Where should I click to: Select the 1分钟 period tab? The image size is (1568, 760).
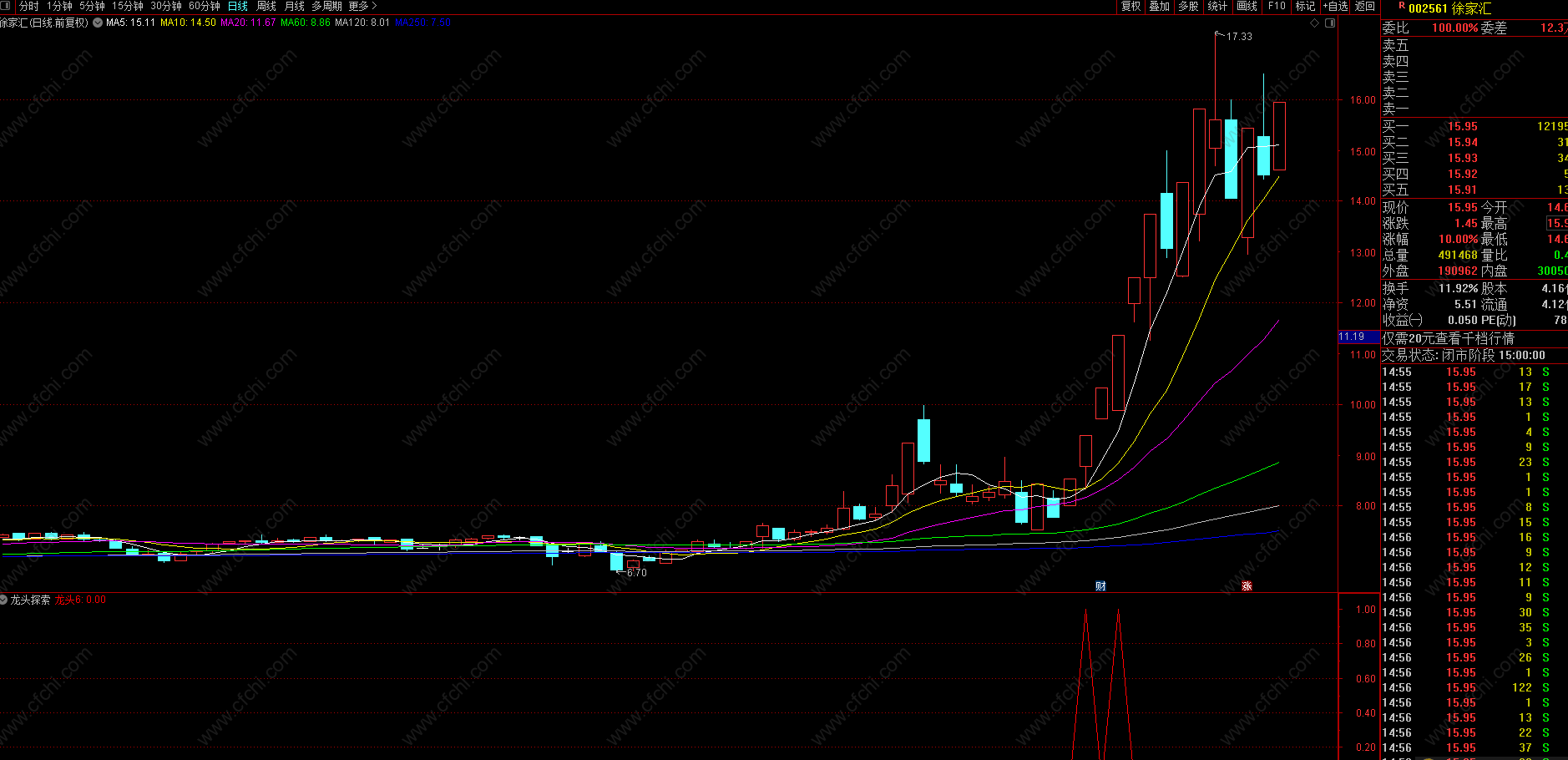tap(60, 6)
